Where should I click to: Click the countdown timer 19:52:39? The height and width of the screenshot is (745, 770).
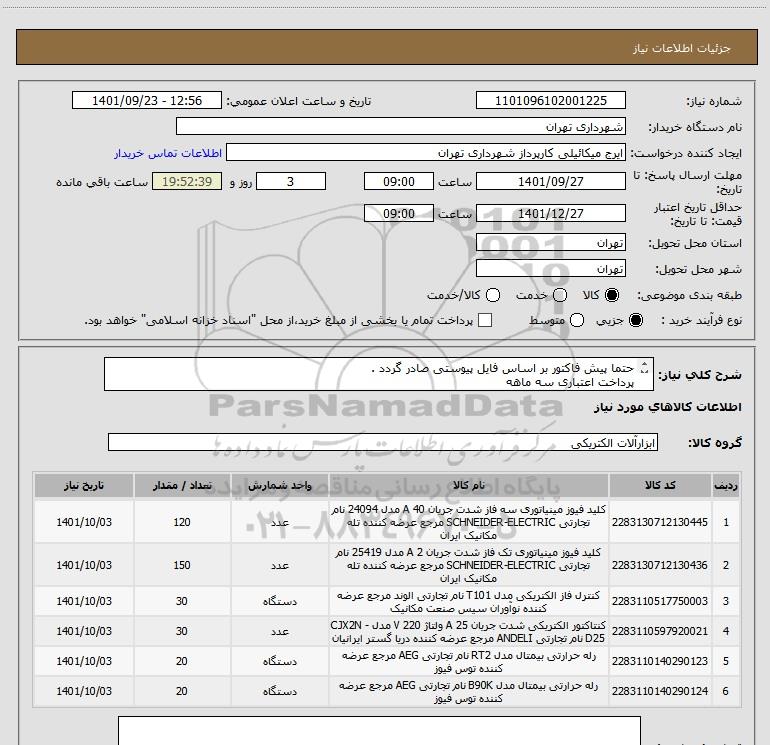(187, 181)
